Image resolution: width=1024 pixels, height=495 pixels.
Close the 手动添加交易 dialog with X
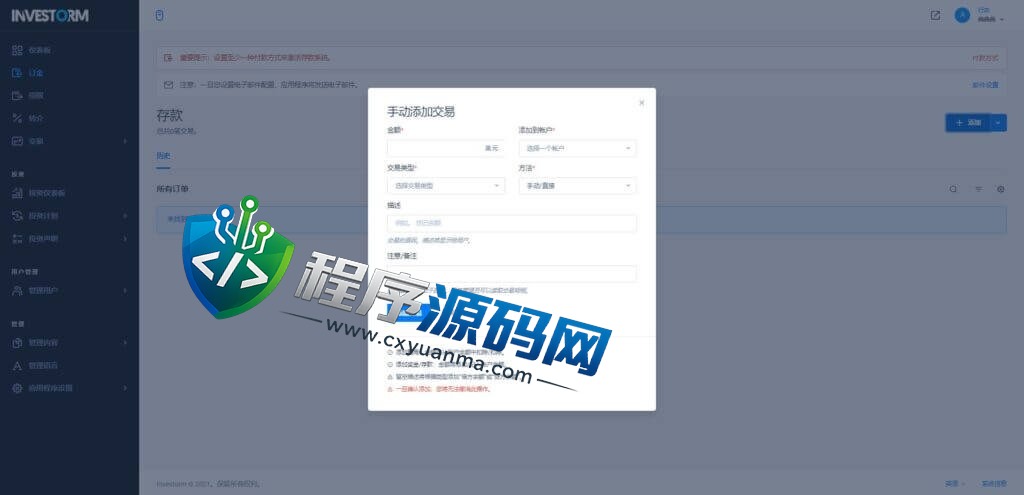[x=641, y=103]
